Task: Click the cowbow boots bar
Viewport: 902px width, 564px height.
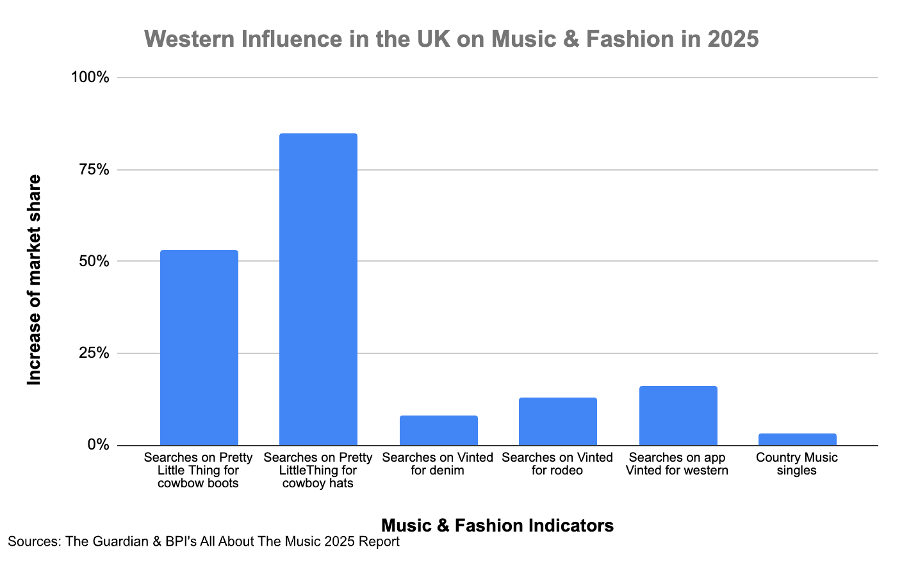Action: (198, 348)
